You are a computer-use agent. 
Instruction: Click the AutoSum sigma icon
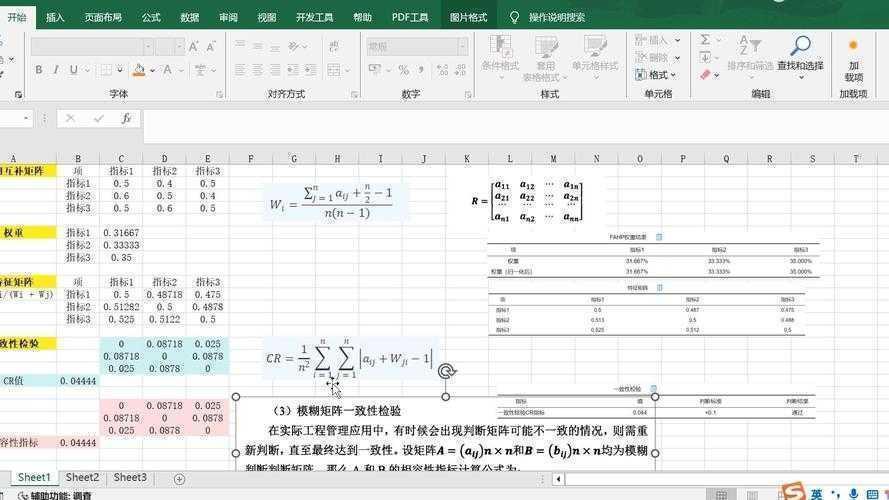pos(705,40)
